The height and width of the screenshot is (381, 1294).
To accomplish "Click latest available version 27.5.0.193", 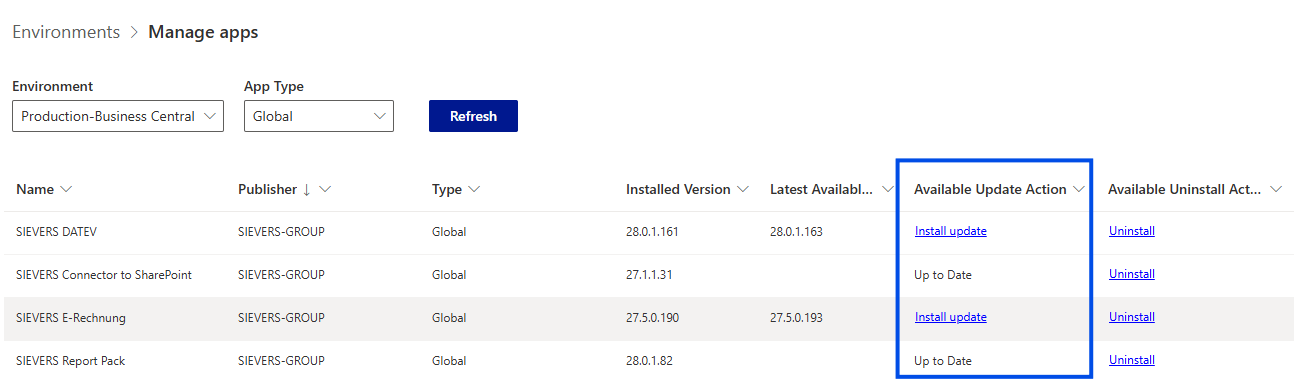I will [x=796, y=317].
